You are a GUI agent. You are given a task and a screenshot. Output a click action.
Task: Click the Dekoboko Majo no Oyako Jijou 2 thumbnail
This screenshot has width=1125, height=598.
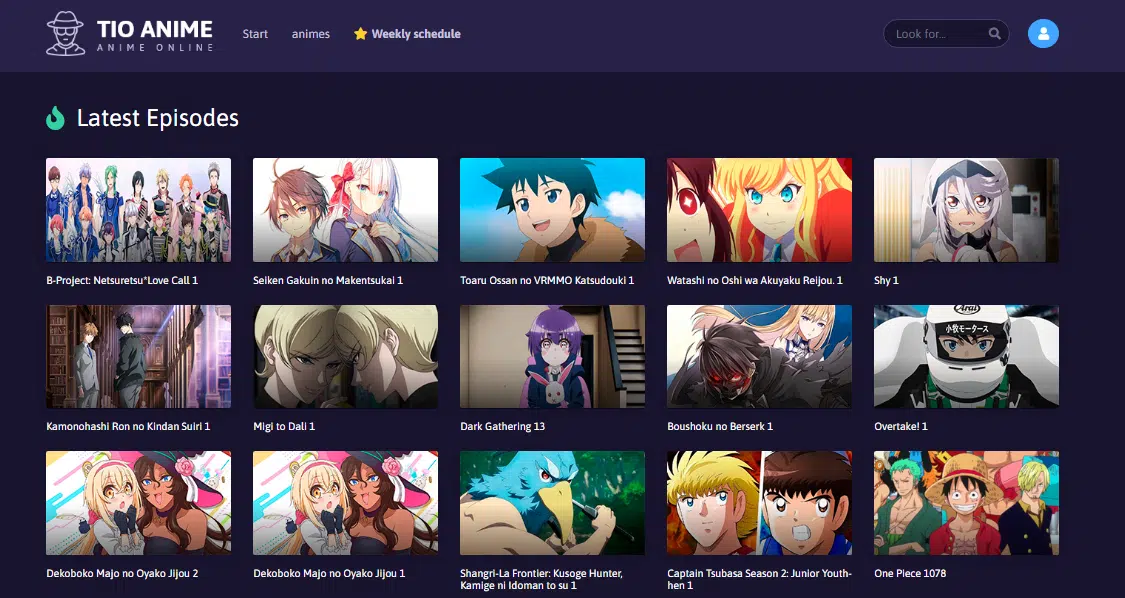tap(138, 503)
